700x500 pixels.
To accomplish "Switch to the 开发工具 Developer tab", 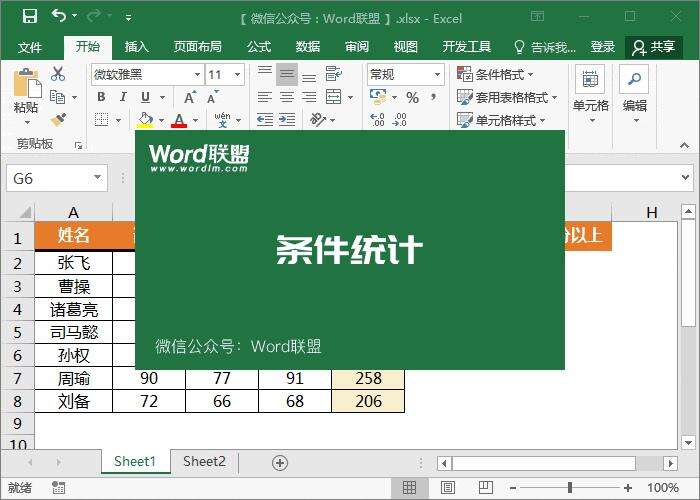I will tap(467, 46).
